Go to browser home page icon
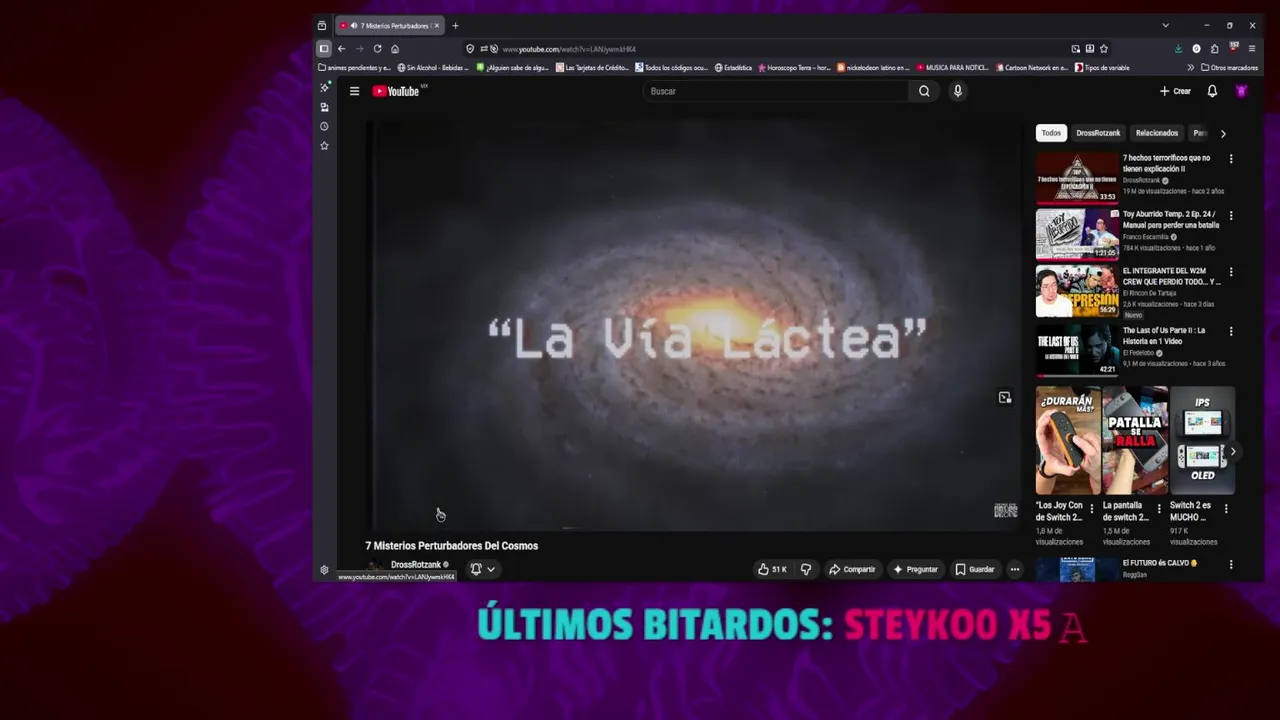This screenshot has width=1280, height=720. click(395, 49)
